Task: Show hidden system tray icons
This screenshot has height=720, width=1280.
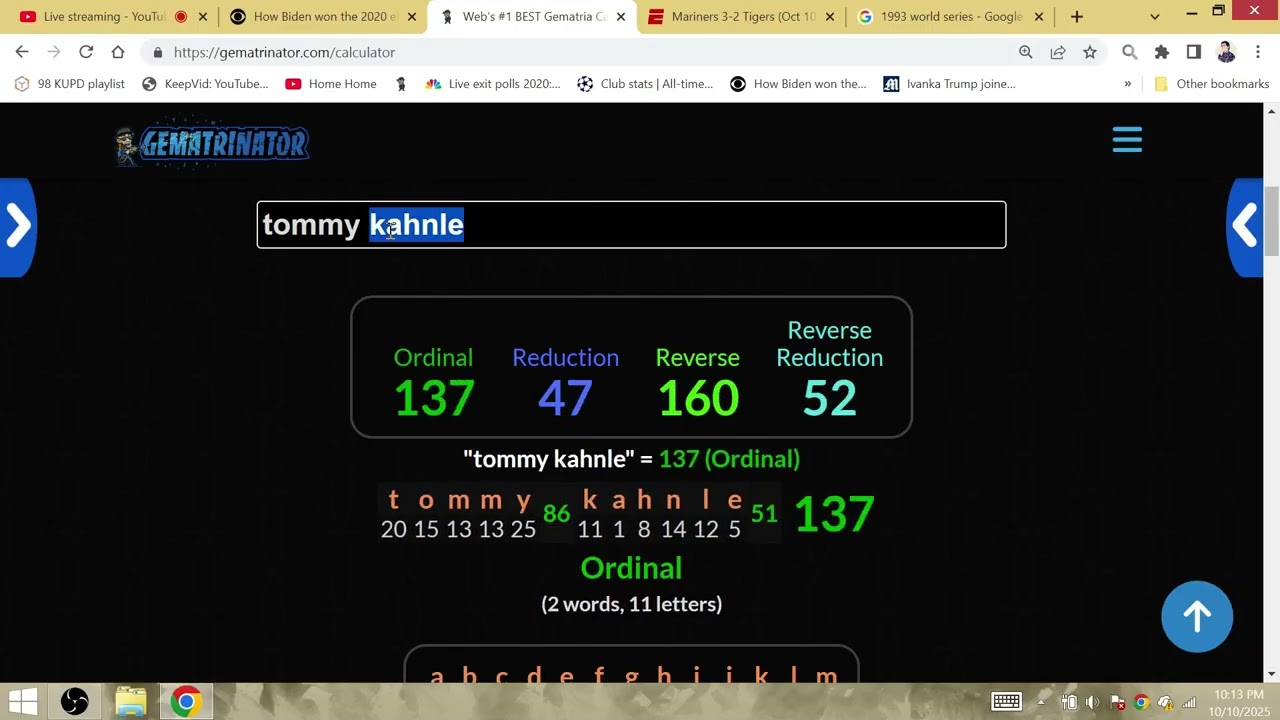Action: coord(1041,702)
